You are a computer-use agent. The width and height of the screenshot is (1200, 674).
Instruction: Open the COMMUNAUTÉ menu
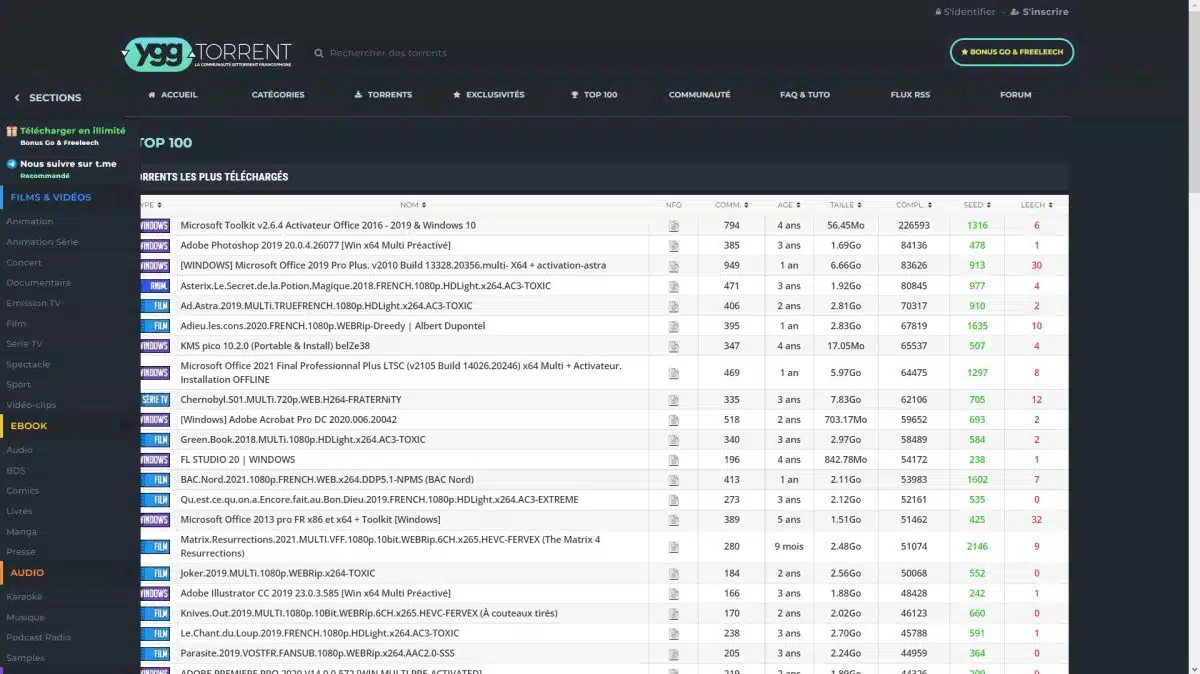pos(699,95)
